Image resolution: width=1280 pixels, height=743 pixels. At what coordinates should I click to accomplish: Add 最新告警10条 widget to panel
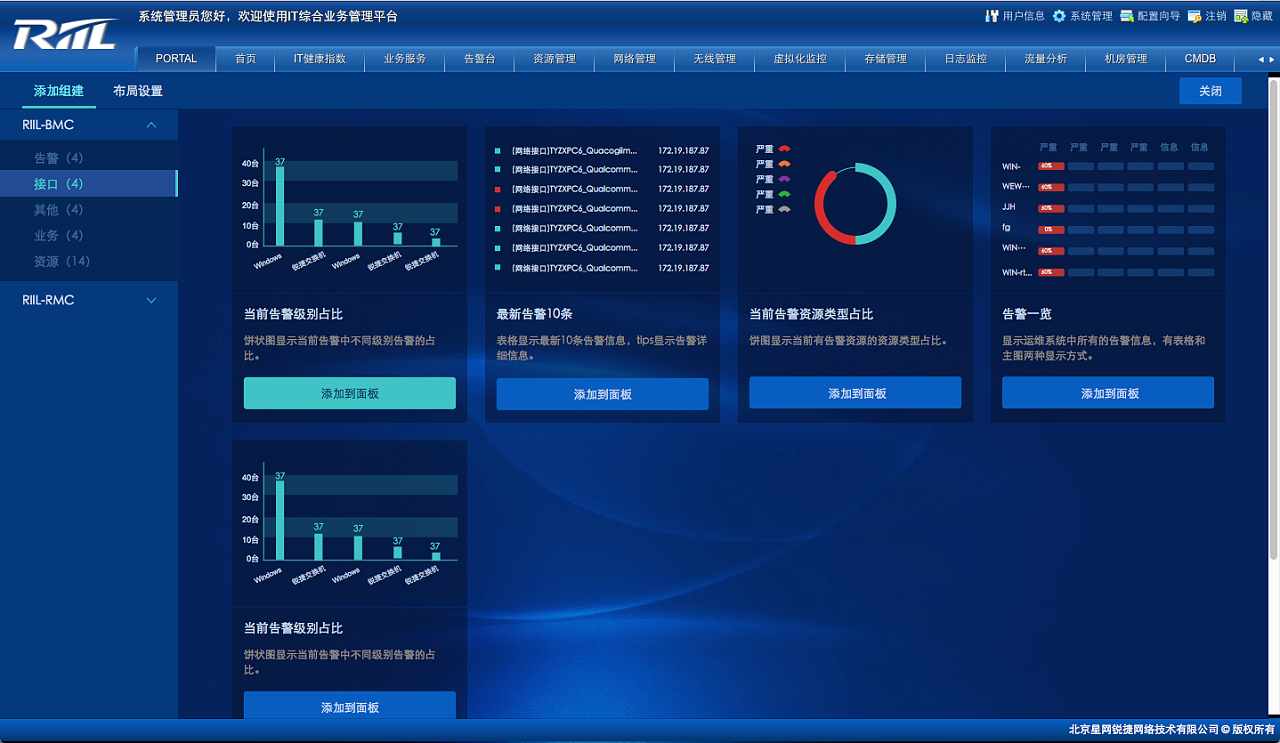click(603, 394)
